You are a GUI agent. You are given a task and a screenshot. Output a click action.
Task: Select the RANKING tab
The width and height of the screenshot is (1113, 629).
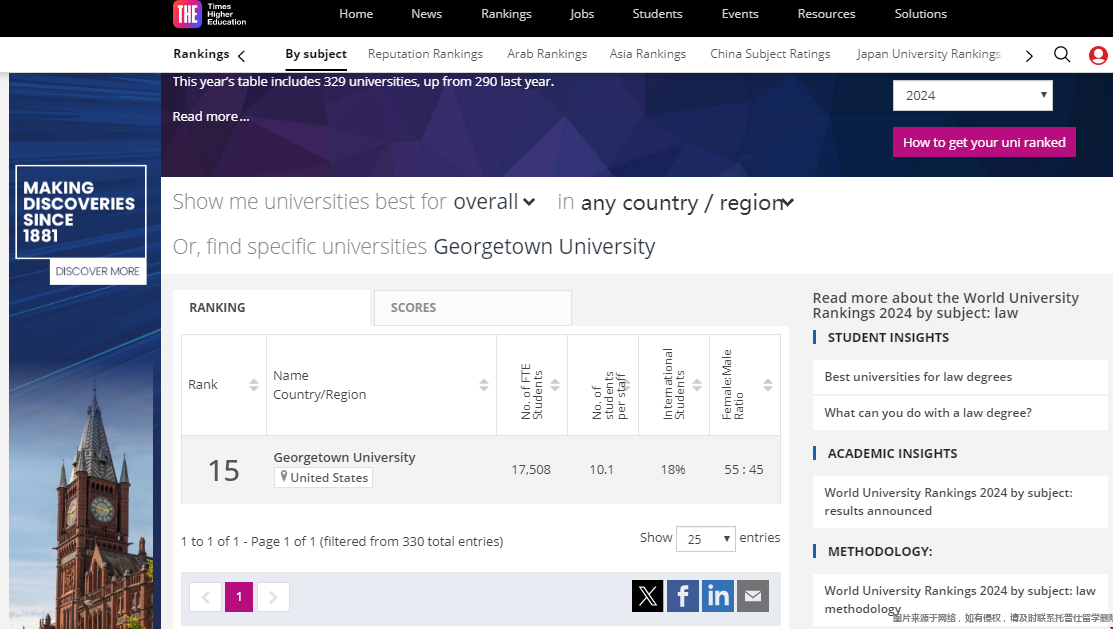click(x=272, y=307)
